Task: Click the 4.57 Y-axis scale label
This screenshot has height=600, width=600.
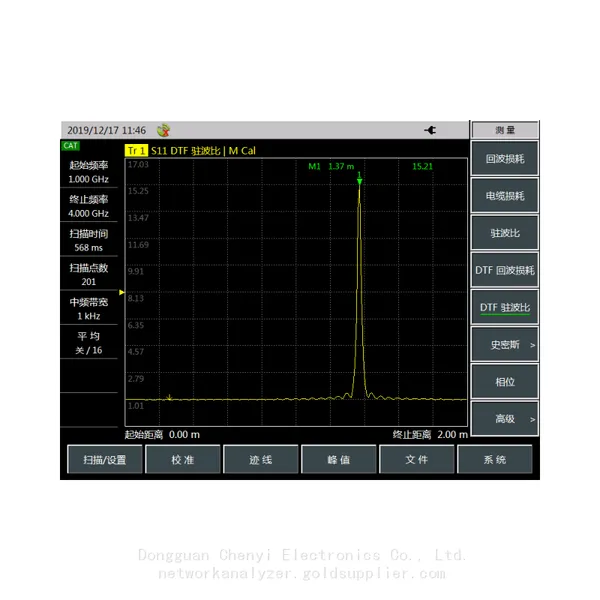Action: click(x=136, y=352)
